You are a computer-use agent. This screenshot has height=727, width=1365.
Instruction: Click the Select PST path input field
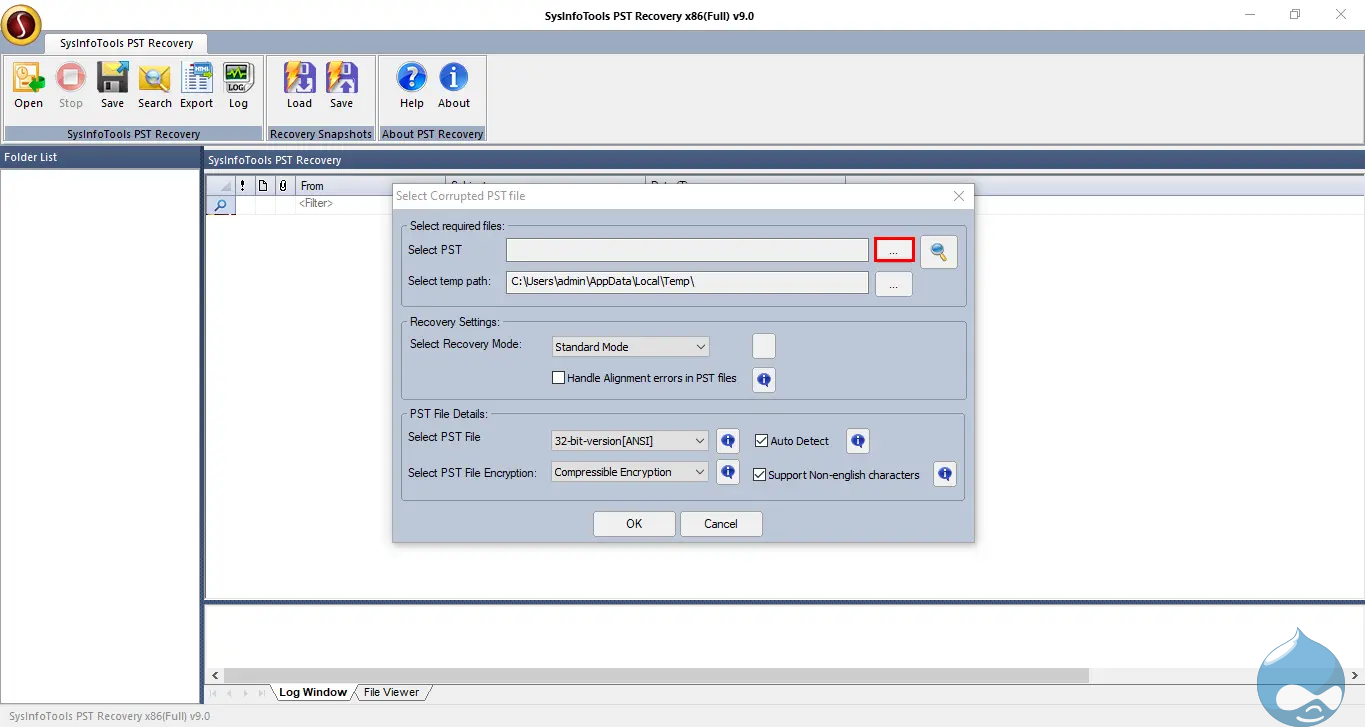pos(687,250)
